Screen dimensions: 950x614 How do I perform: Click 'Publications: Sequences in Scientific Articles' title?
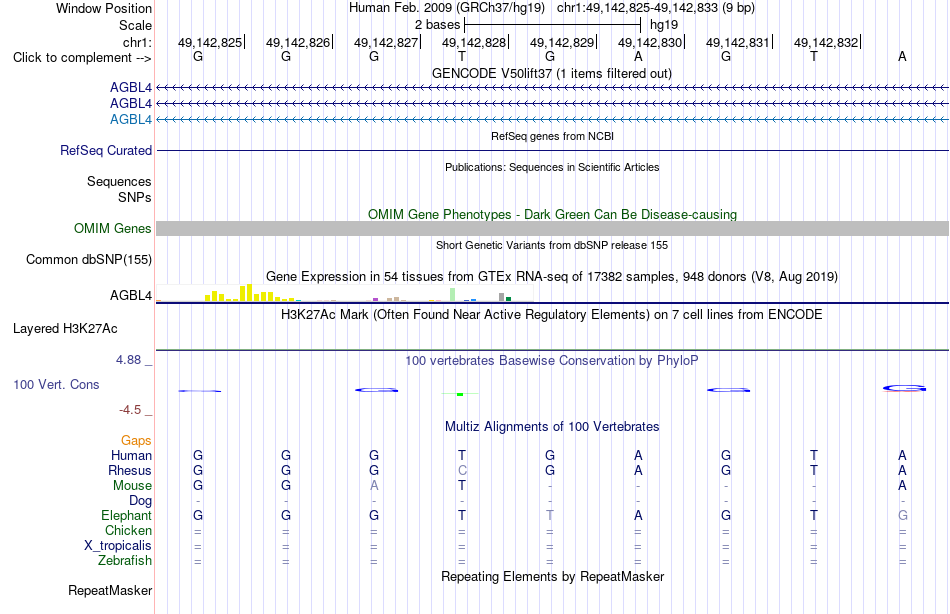point(552,167)
